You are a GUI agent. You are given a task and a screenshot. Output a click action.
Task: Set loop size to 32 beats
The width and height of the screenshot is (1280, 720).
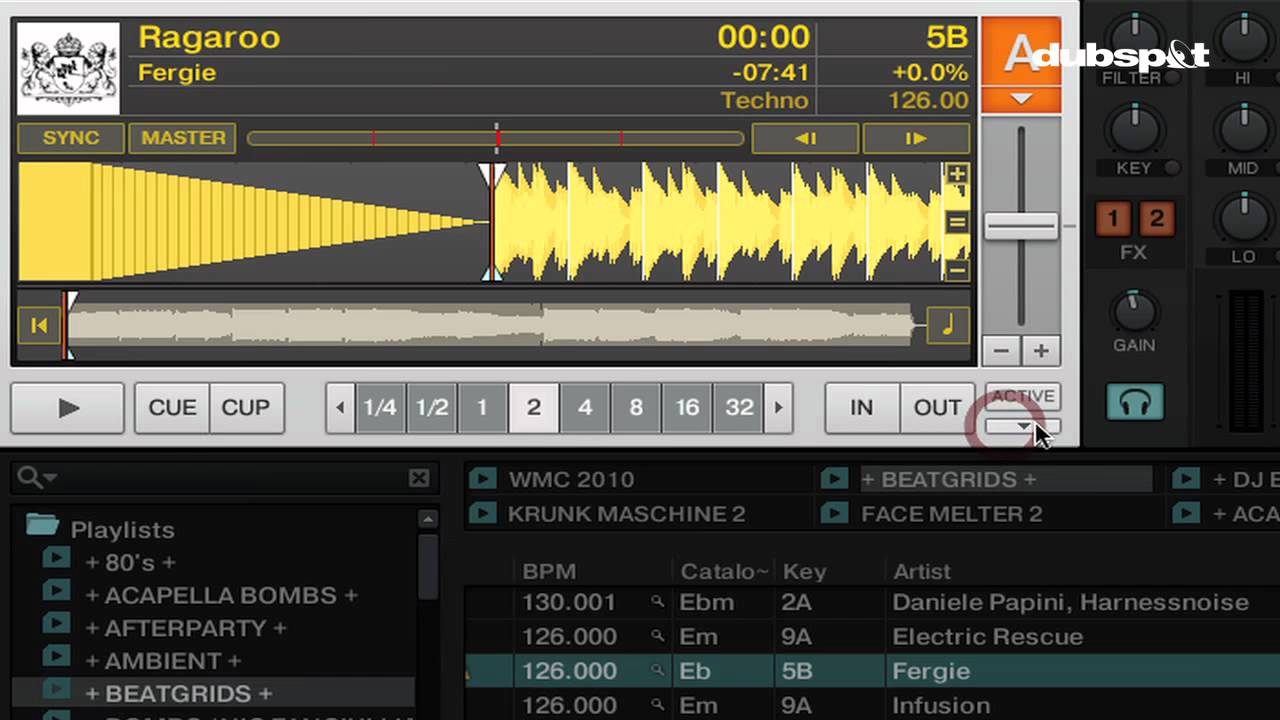[x=739, y=407]
